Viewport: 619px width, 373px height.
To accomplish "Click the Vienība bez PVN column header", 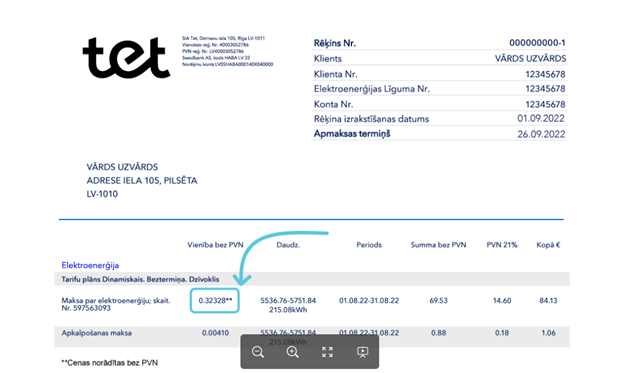I will [x=215, y=245].
